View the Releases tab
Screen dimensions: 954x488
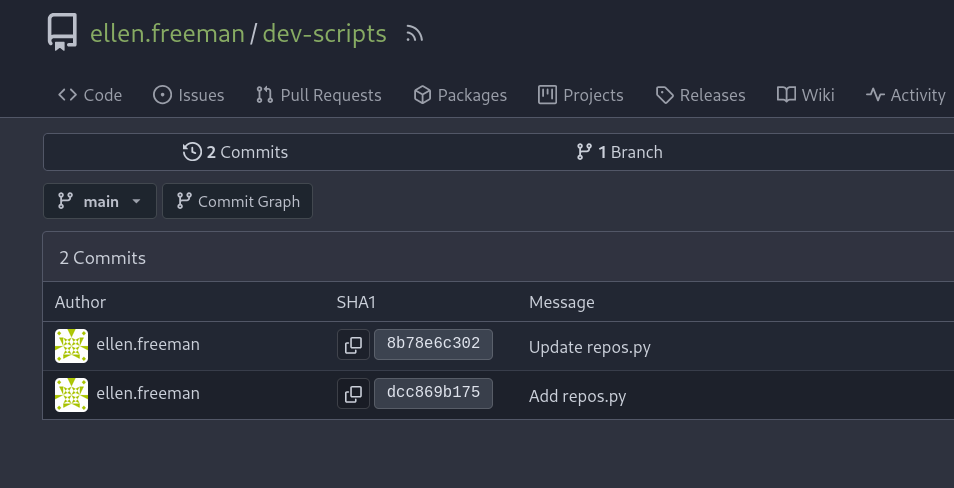click(700, 95)
